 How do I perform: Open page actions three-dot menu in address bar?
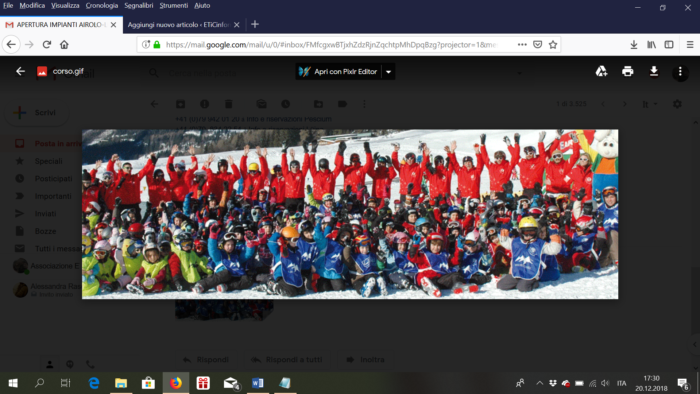(x=522, y=45)
